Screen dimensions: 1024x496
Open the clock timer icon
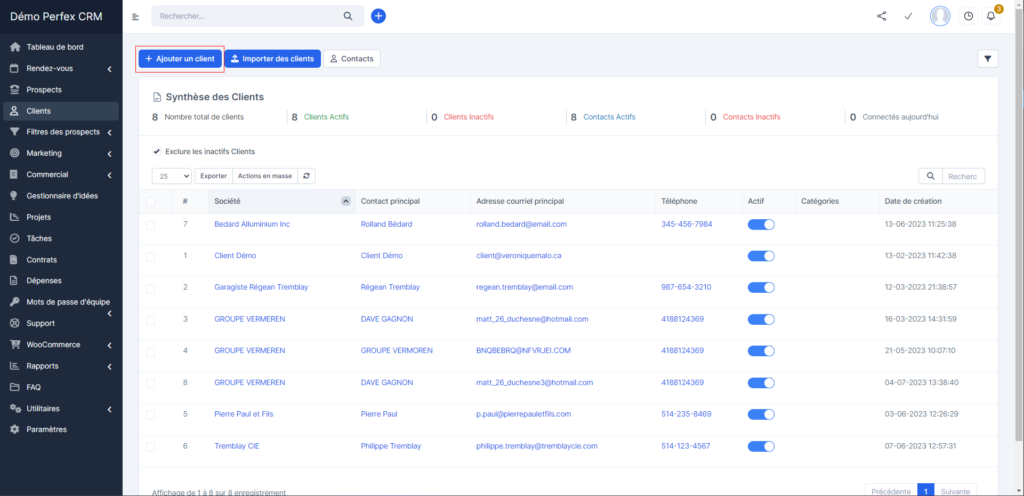968,16
